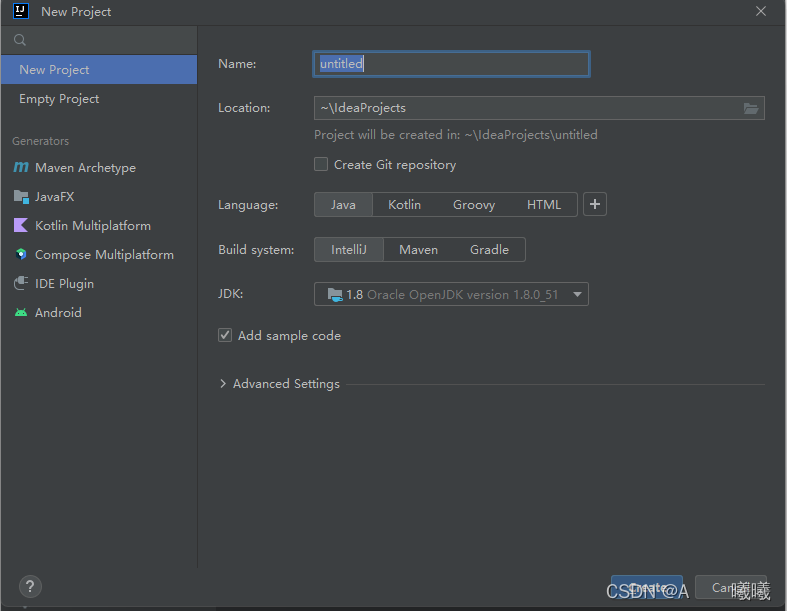The width and height of the screenshot is (787, 611).
Task: Uncheck Add sample code
Action: (225, 335)
